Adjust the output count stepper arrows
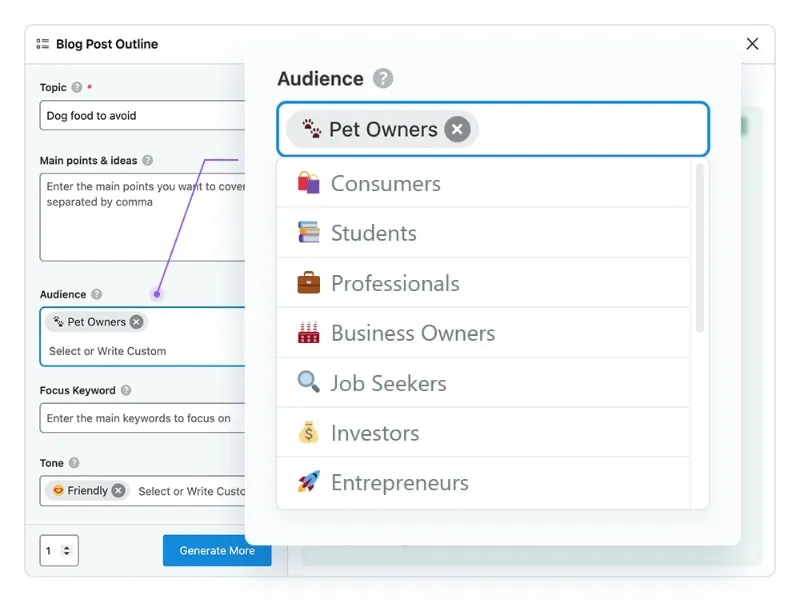The width and height of the screenshot is (800, 603). (67, 550)
